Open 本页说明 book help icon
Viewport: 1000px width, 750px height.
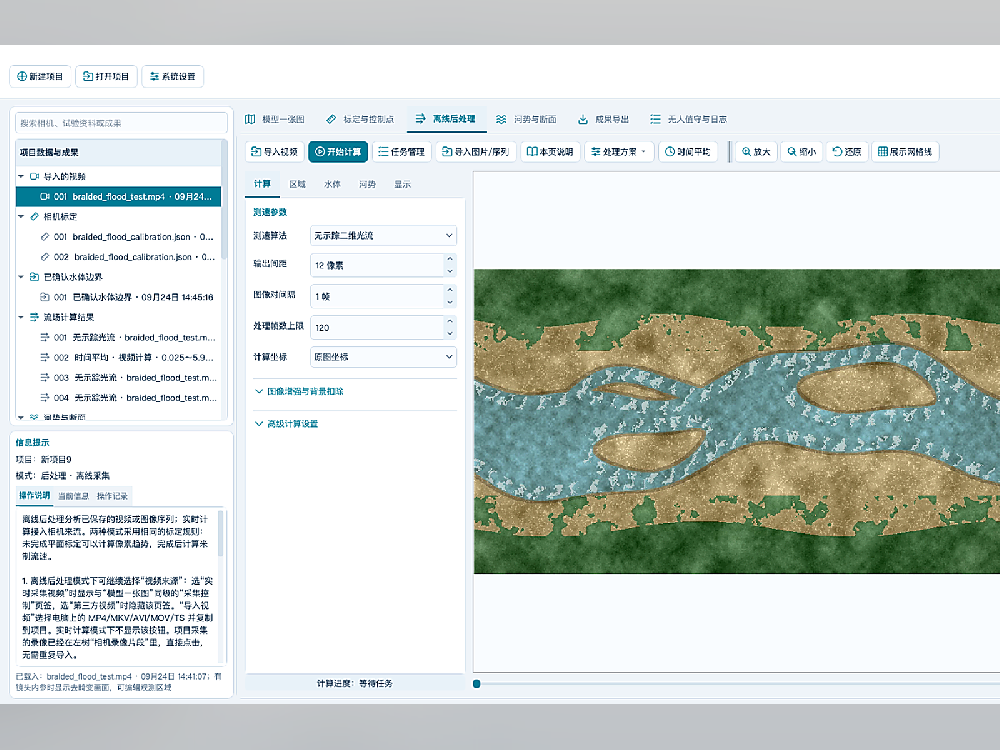[x=550, y=152]
